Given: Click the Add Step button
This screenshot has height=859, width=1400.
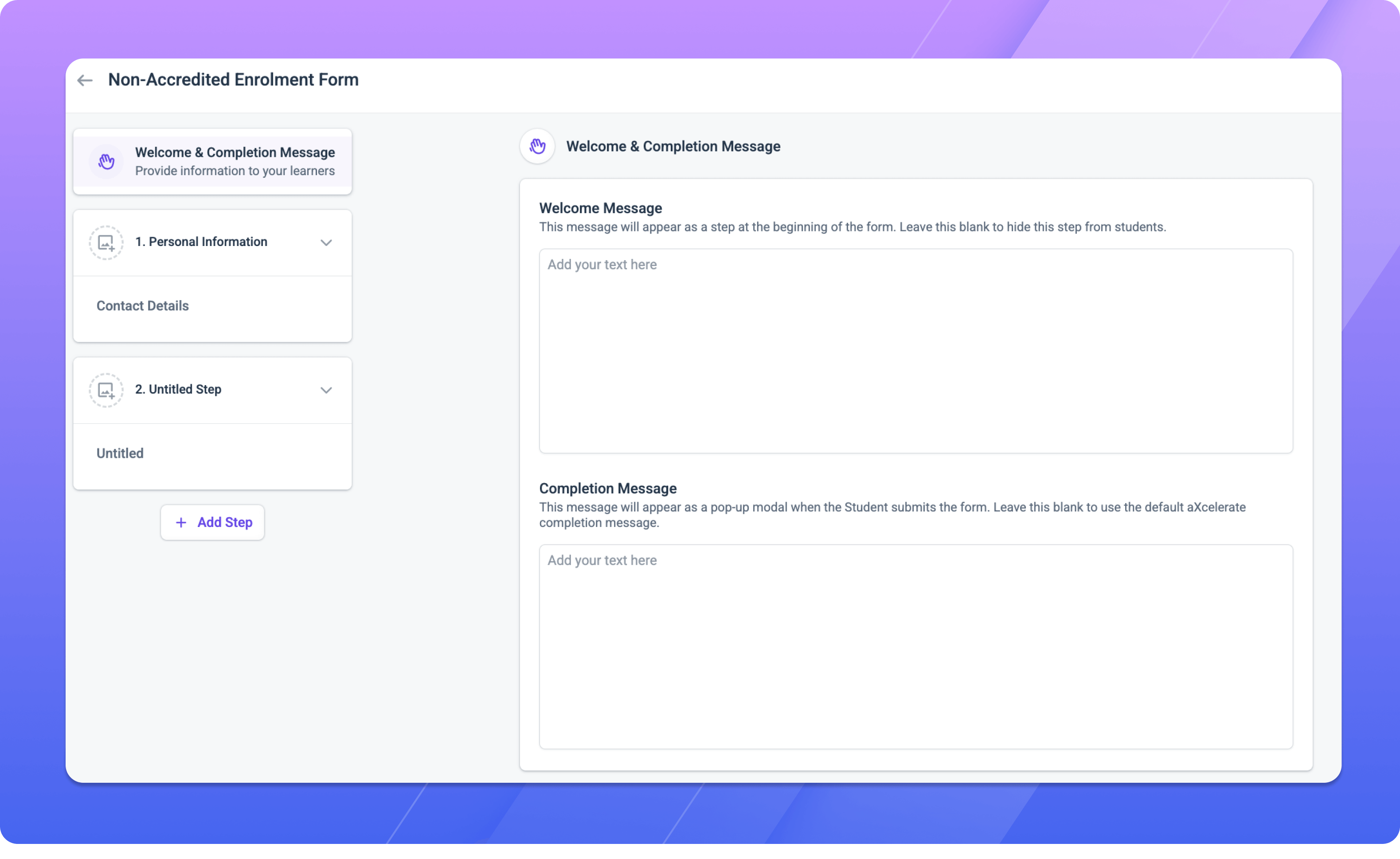Looking at the screenshot, I should 212,522.
